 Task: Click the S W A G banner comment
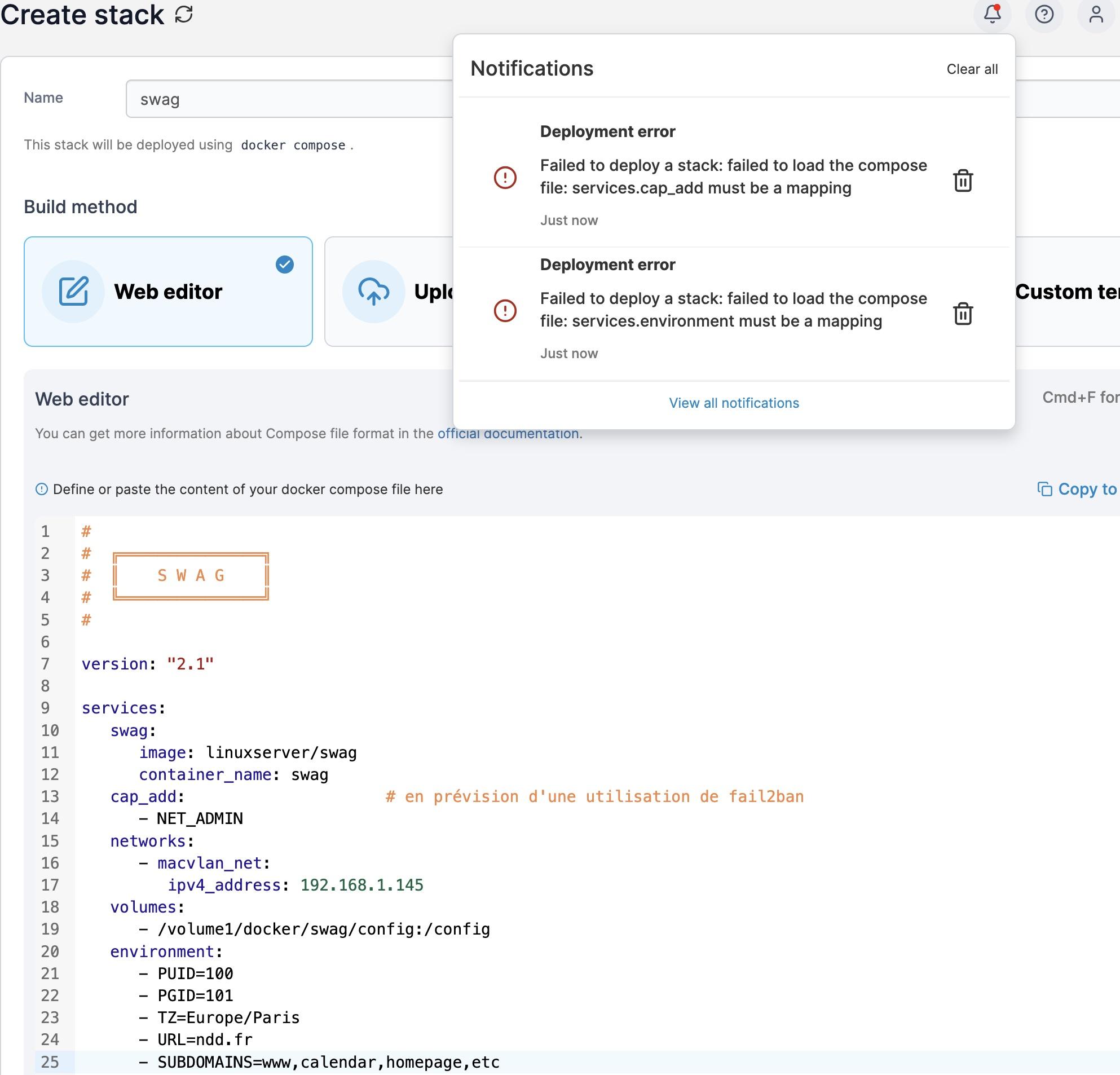191,575
